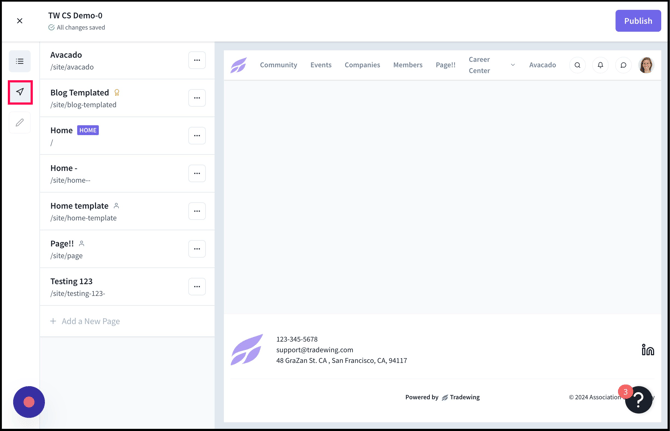670x431 pixels.
Task: Open options menu for Home template page
Action: click(197, 211)
